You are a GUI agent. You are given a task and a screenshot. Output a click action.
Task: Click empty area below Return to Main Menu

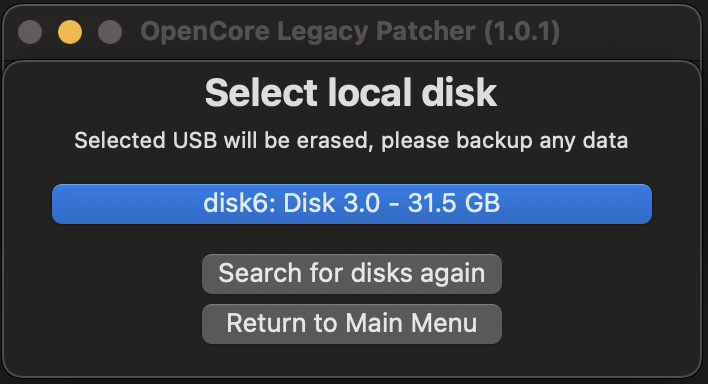pyautogui.click(x=352, y=361)
